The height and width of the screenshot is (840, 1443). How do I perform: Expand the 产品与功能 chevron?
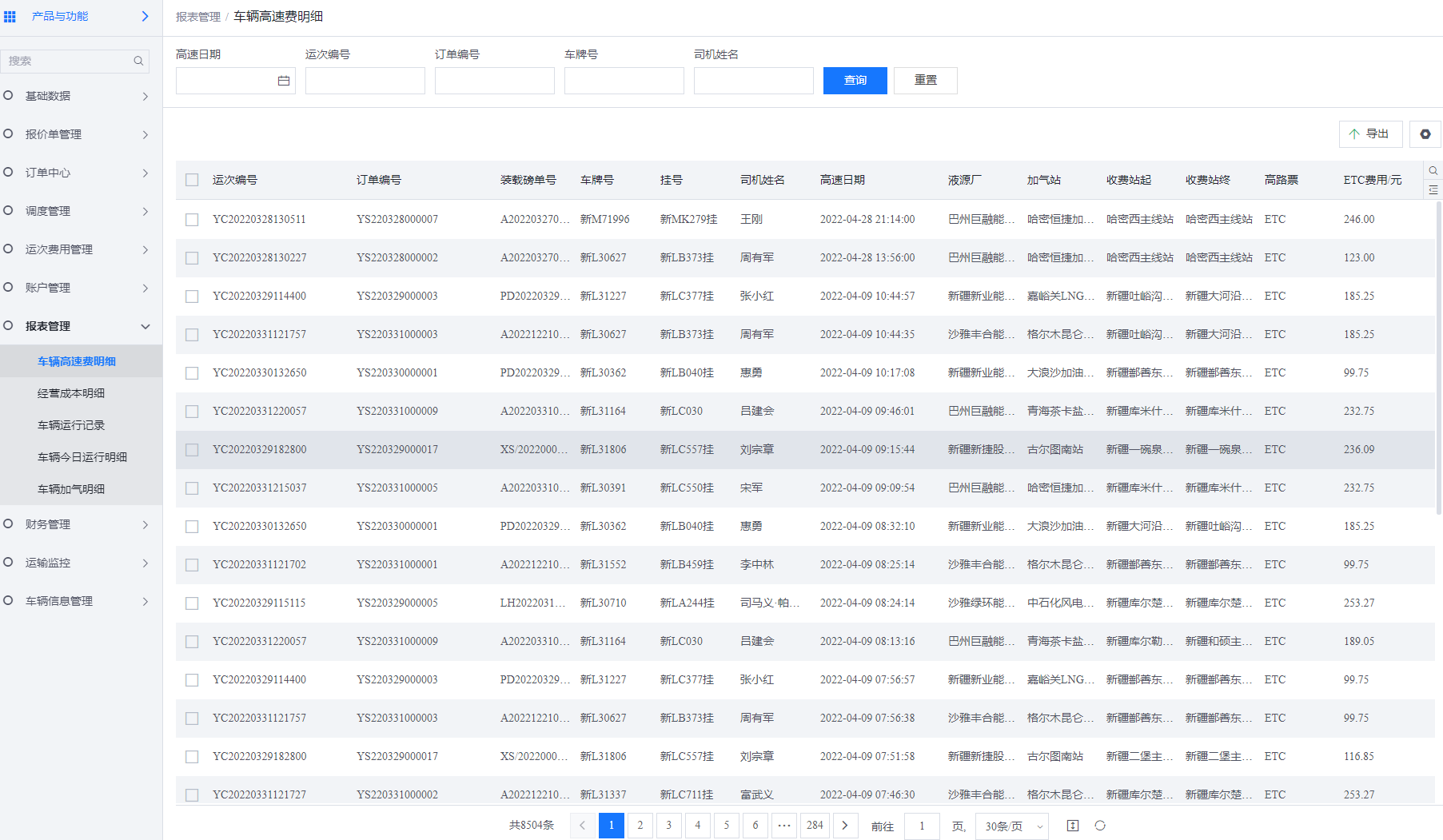(145, 16)
